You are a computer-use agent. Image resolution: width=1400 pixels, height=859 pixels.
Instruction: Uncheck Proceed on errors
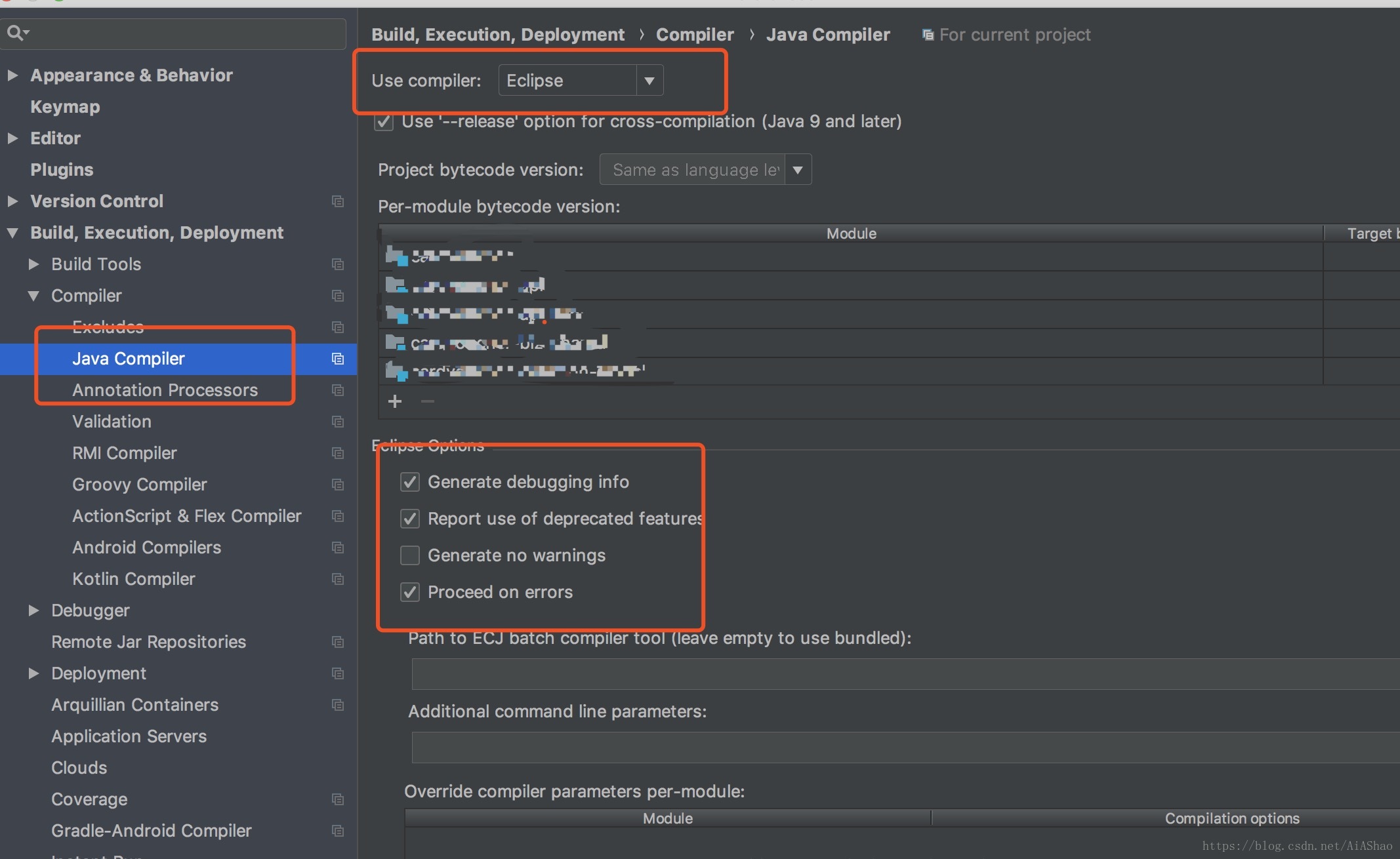[410, 592]
